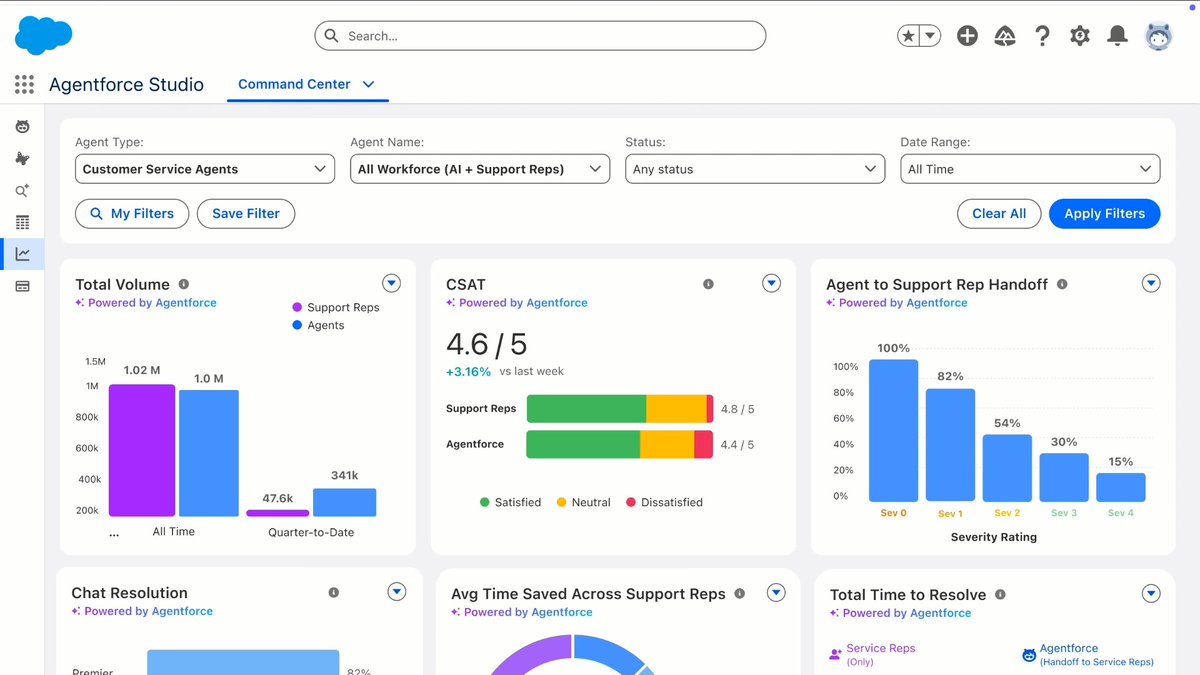This screenshot has height=675, width=1200.
Task: Open the Agent Name dropdown
Action: (x=480, y=169)
